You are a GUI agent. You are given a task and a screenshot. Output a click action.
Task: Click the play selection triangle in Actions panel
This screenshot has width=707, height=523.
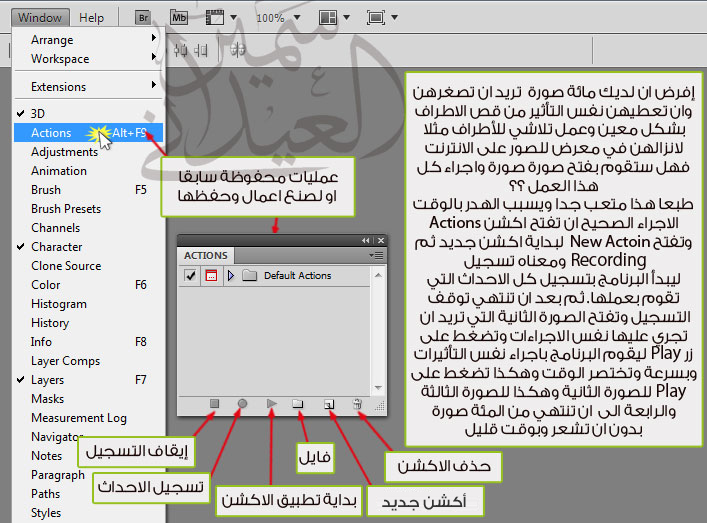point(271,403)
